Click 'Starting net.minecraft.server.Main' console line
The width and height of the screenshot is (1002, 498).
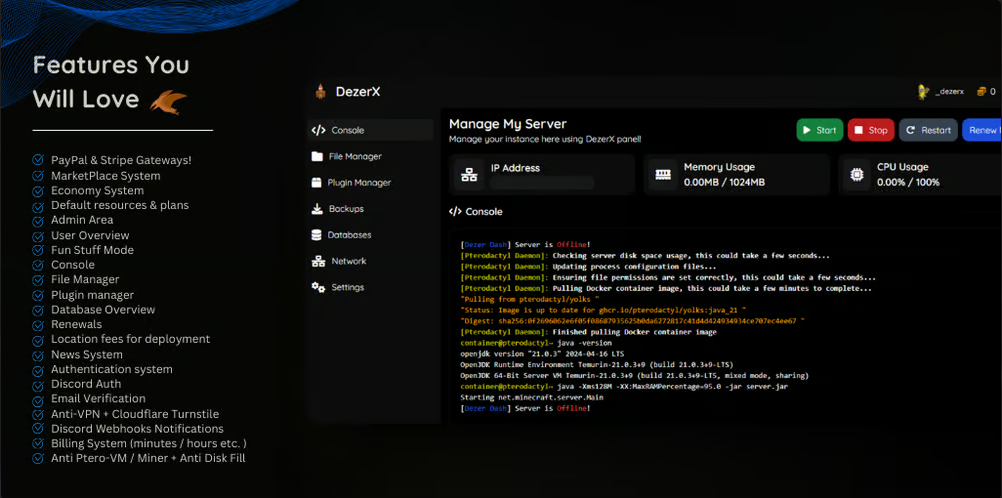(x=532, y=397)
